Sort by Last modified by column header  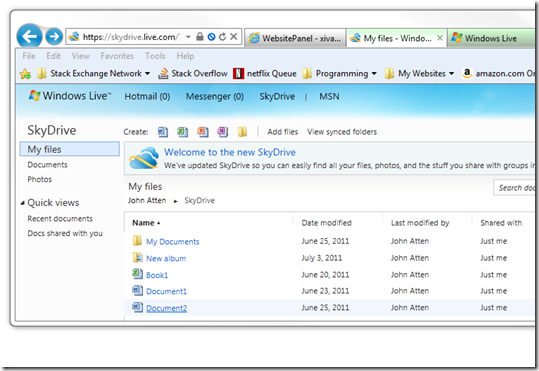click(420, 223)
